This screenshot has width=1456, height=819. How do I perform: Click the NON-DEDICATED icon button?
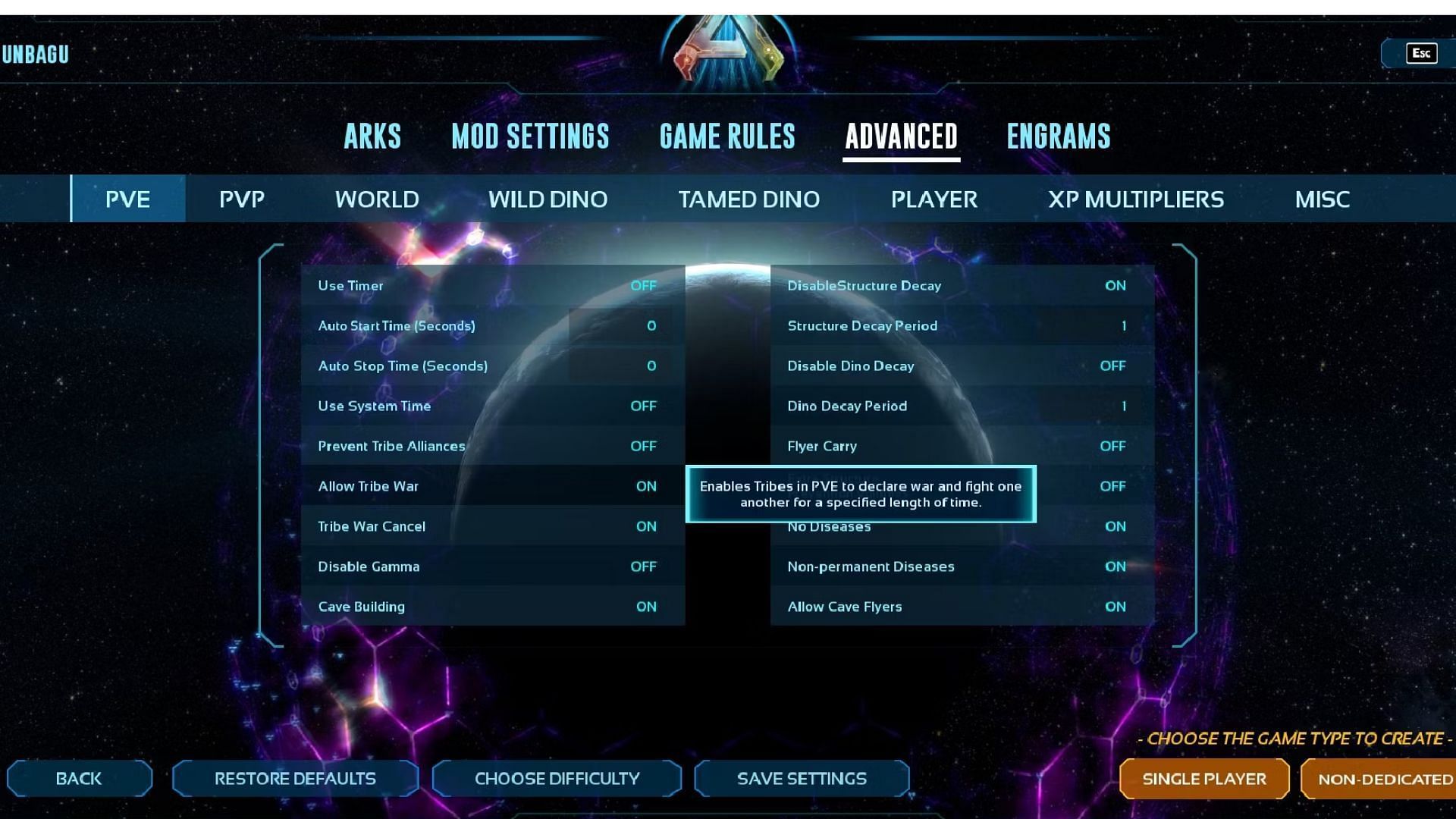[1385, 778]
